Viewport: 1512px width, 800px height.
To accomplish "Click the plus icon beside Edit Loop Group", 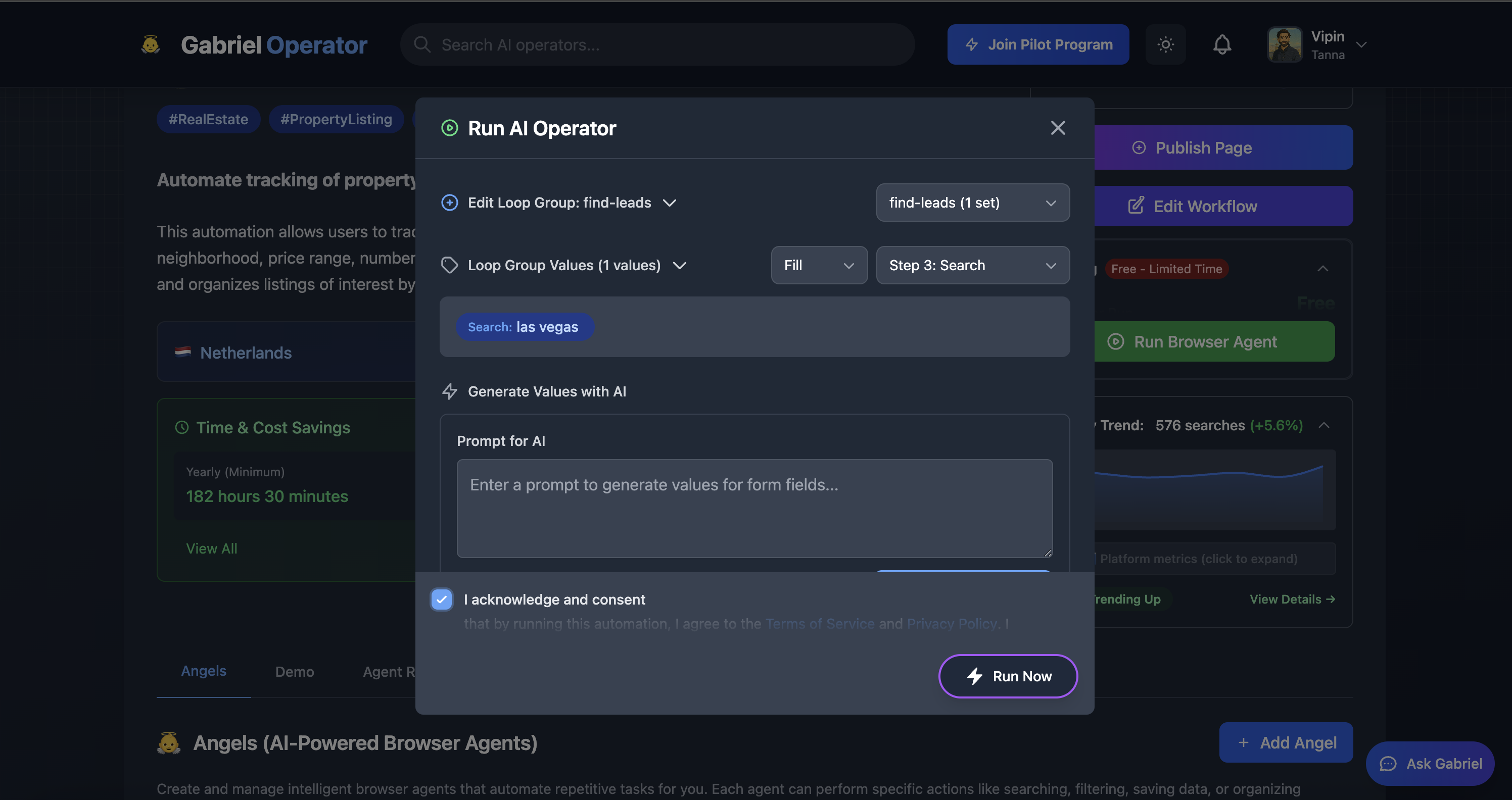I will click(x=450, y=203).
